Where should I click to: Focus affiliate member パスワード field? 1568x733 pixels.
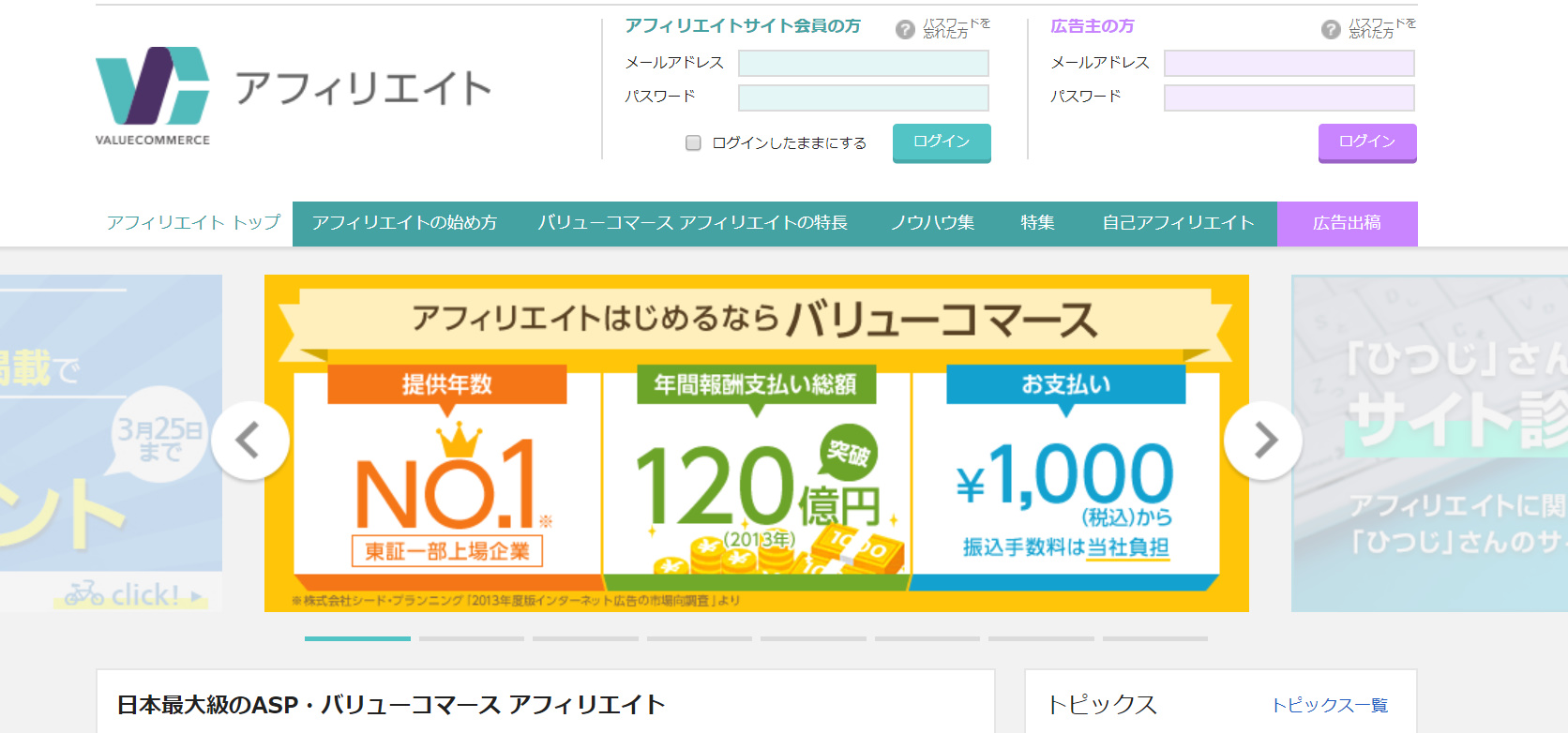click(864, 97)
